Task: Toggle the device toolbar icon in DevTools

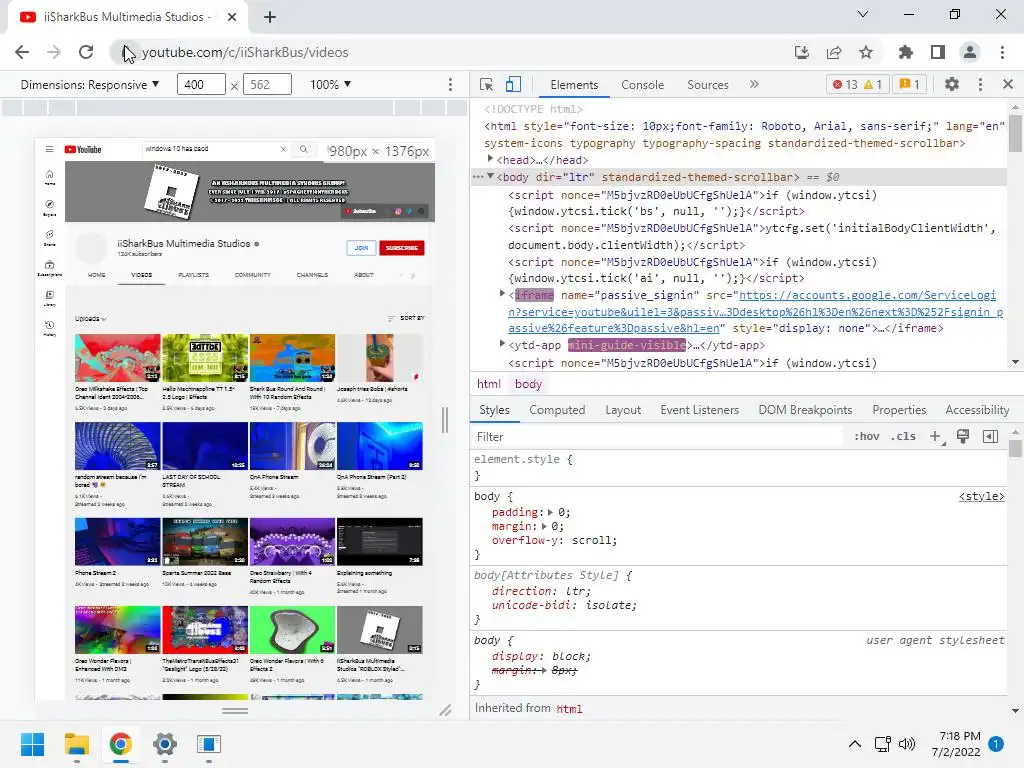Action: click(x=513, y=84)
